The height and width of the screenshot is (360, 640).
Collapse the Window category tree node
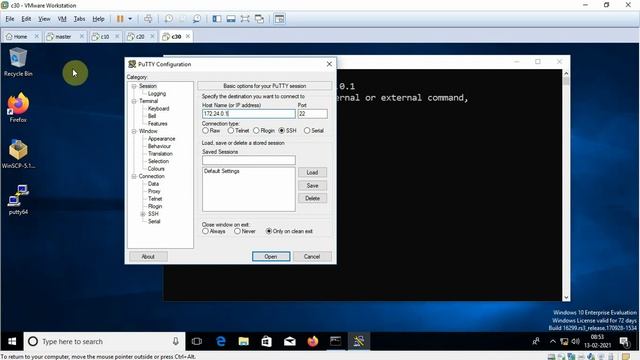[134, 131]
